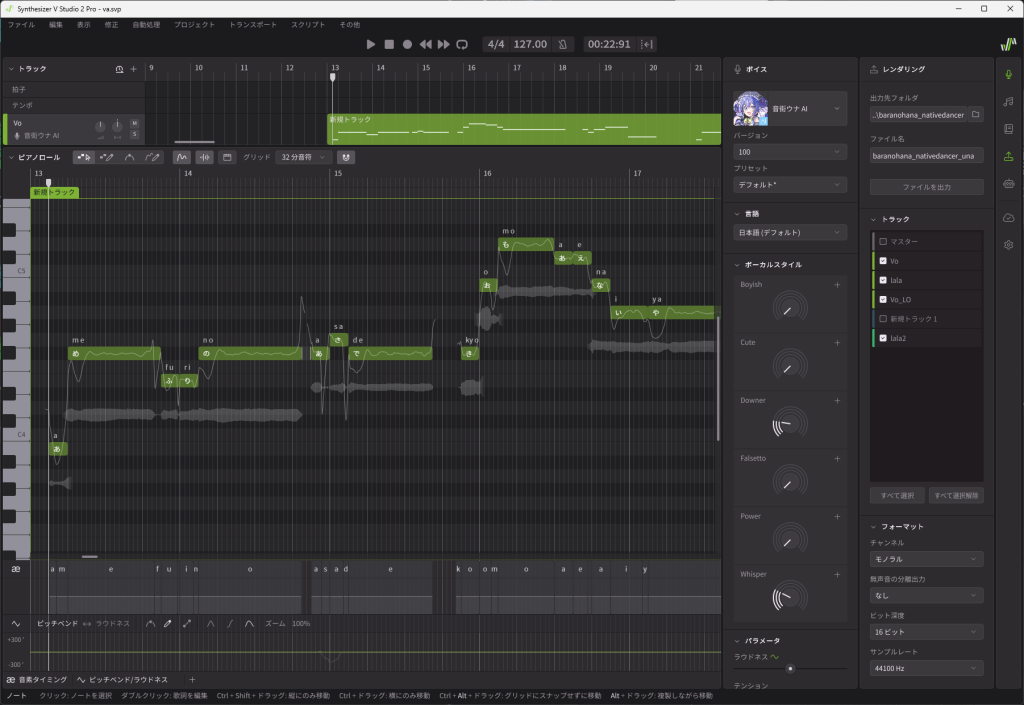Open the dictionary book icon in the right sidebar

1008,128
